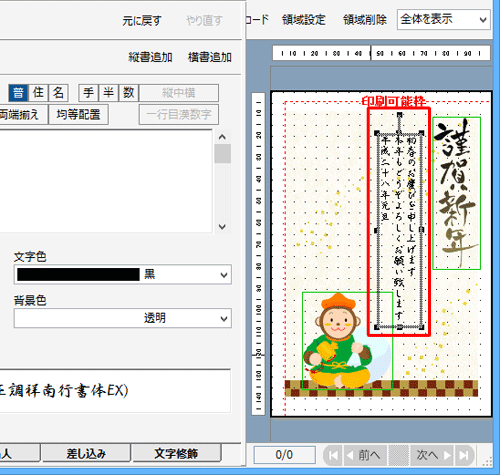Select 均等配置 alignment
This screenshot has width=500, height=475.
tap(78, 114)
